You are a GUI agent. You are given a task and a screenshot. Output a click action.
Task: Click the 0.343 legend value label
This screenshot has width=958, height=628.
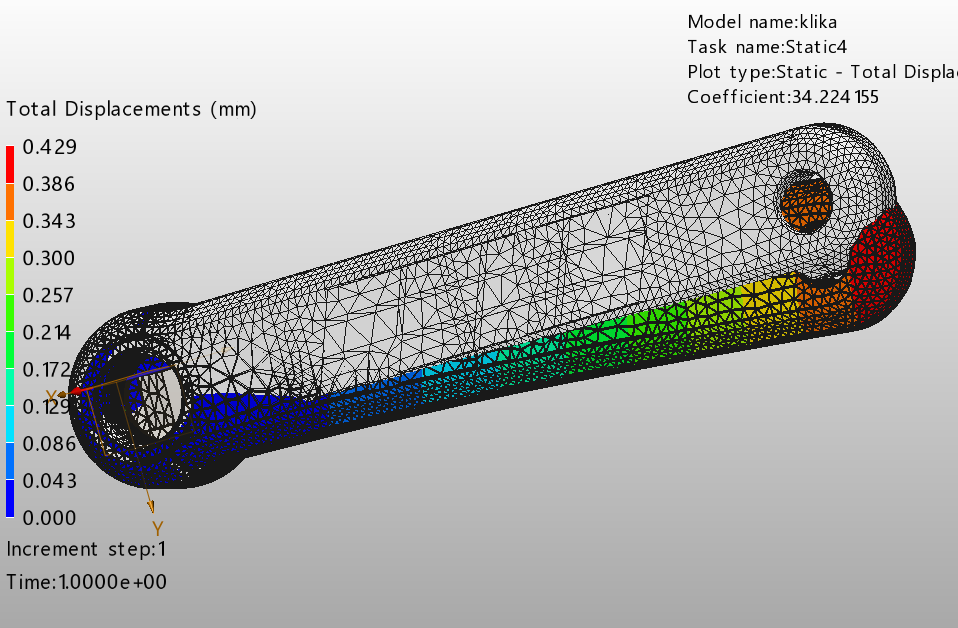pyautogui.click(x=43, y=221)
